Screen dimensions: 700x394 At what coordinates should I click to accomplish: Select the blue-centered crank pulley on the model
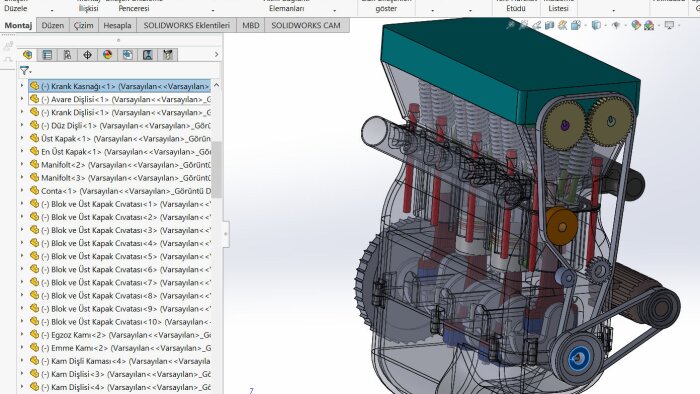579,358
